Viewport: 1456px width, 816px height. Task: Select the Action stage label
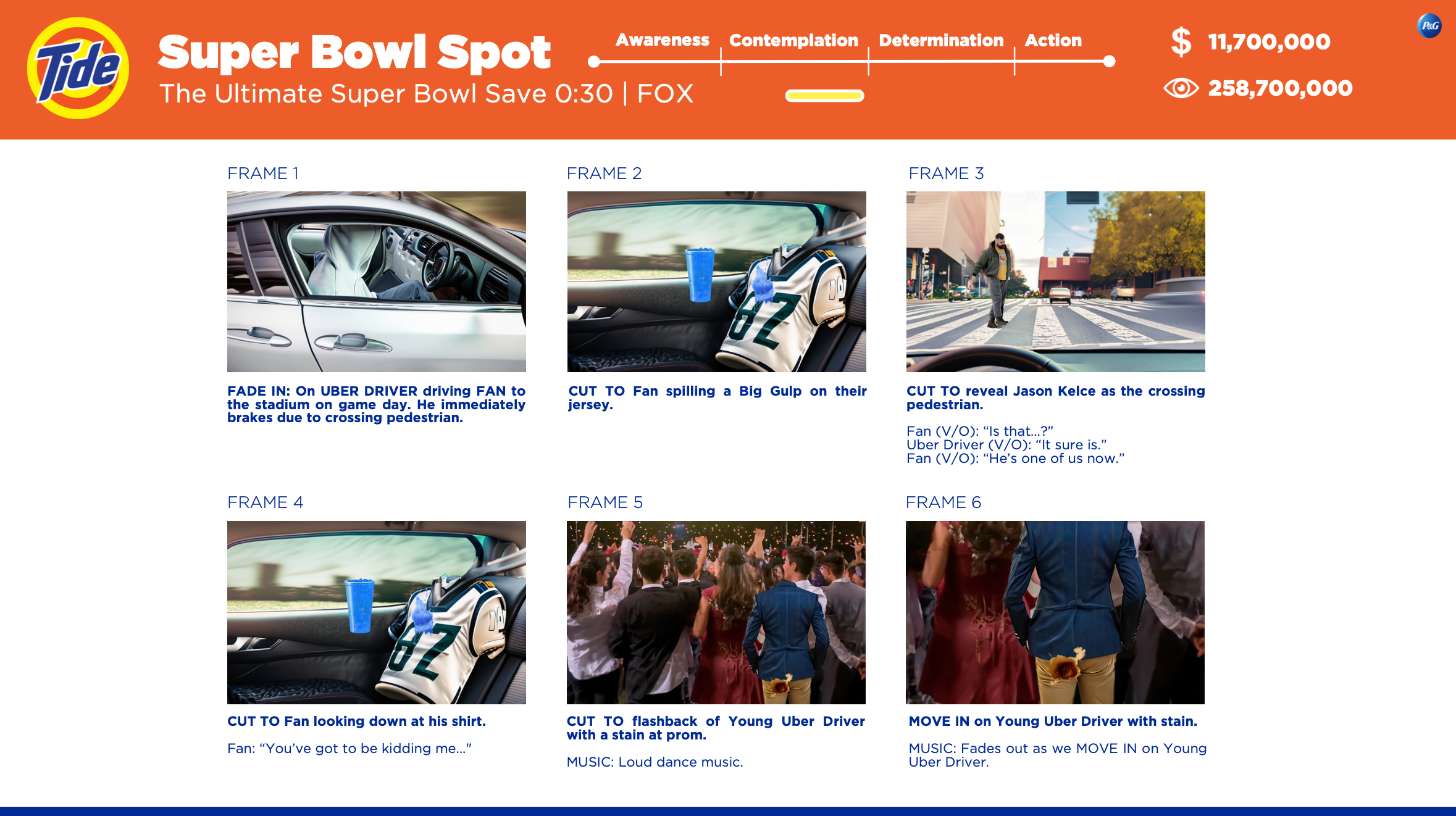[x=1053, y=41]
